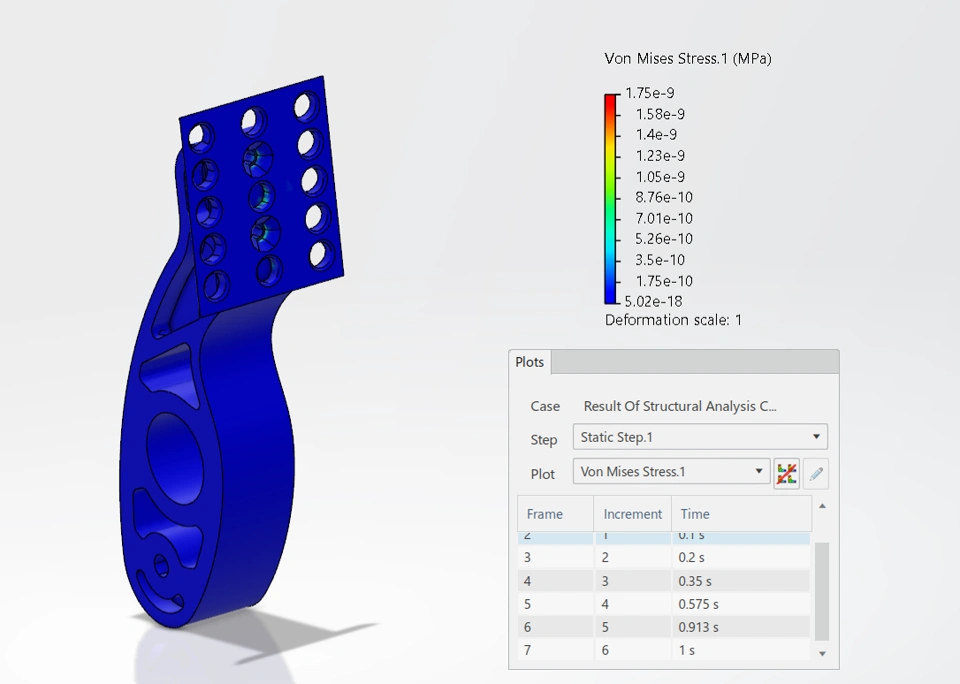Select frame 7 row with 1 s
The image size is (960, 684).
coord(664,650)
